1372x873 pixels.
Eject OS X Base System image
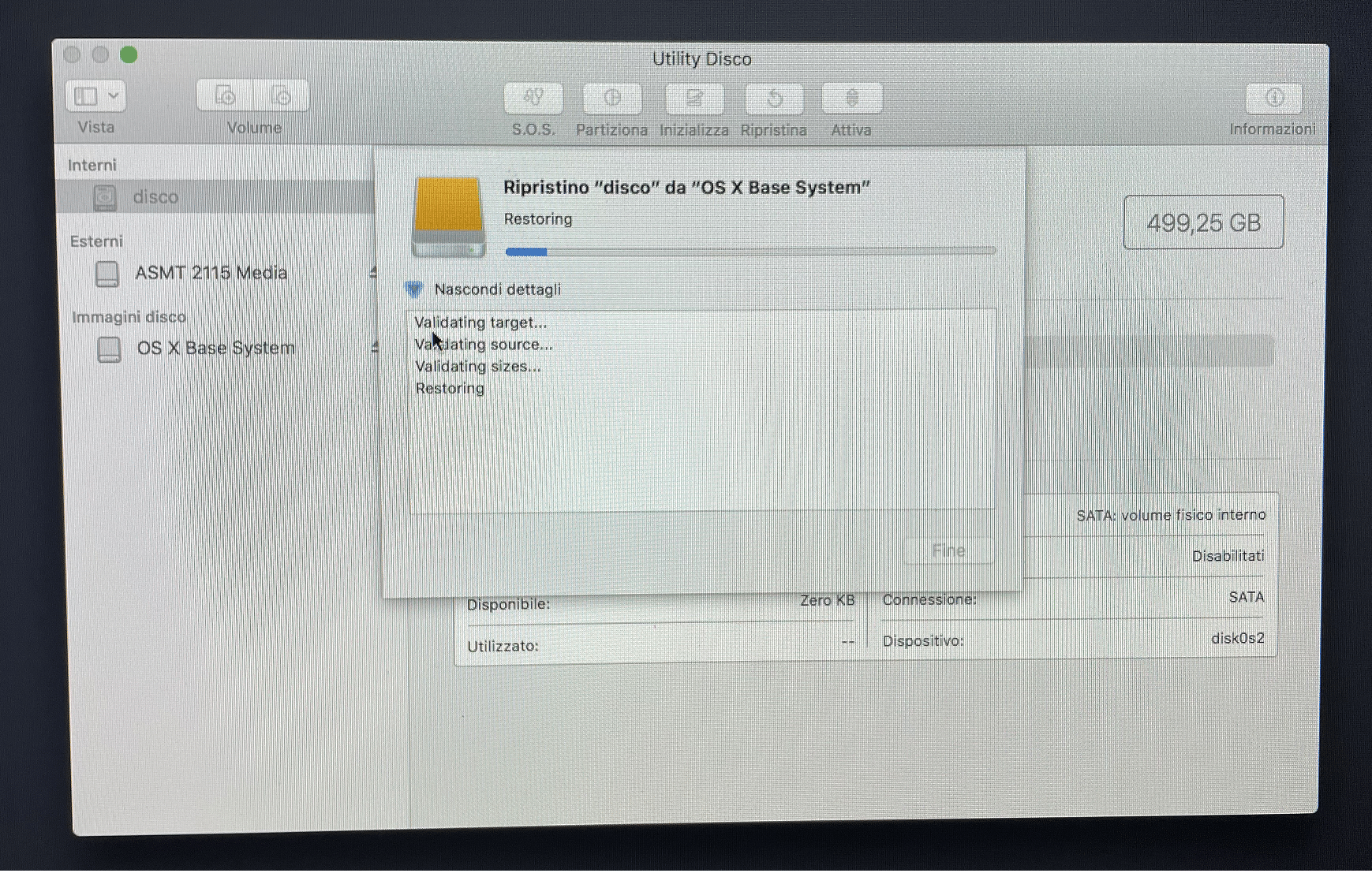[375, 347]
